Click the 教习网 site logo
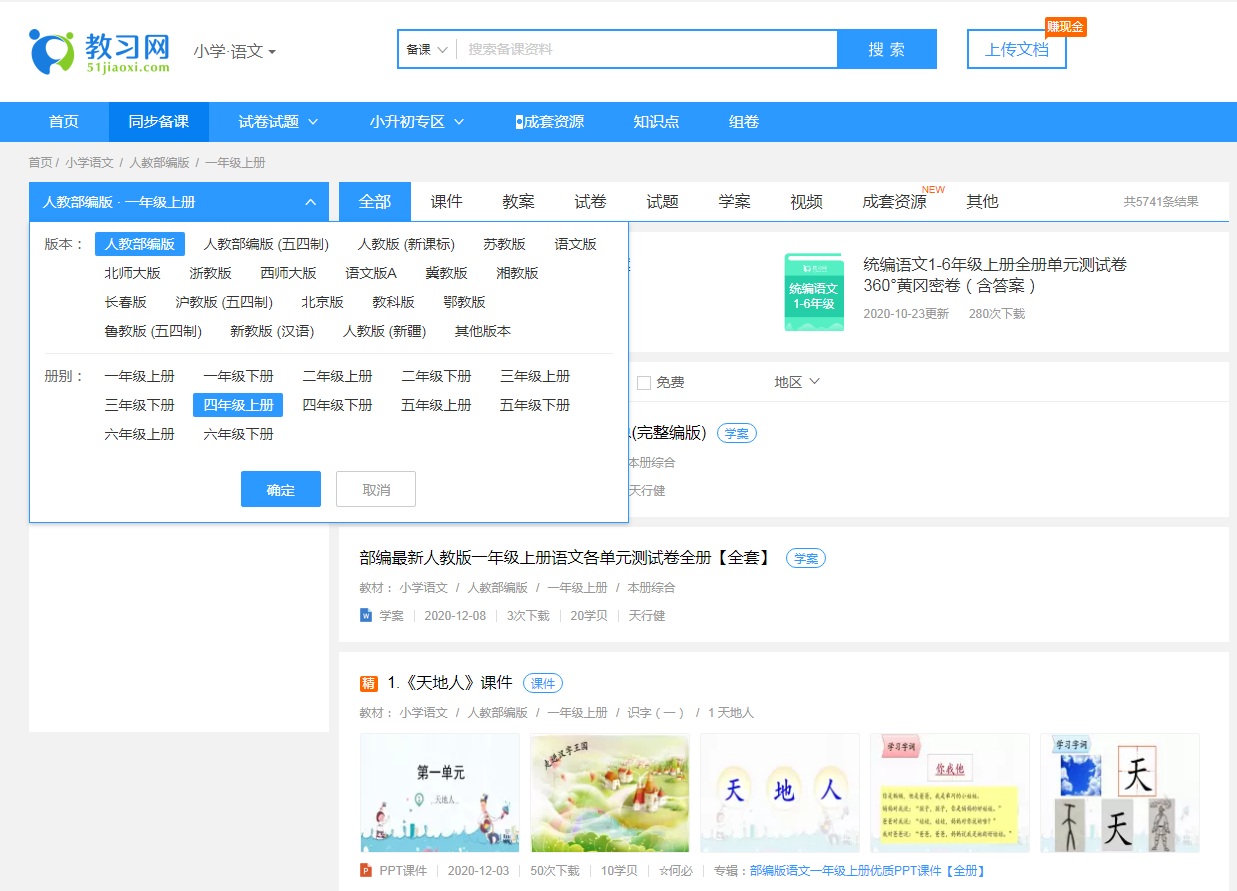Image resolution: width=1237 pixels, height=891 pixels. (x=95, y=48)
